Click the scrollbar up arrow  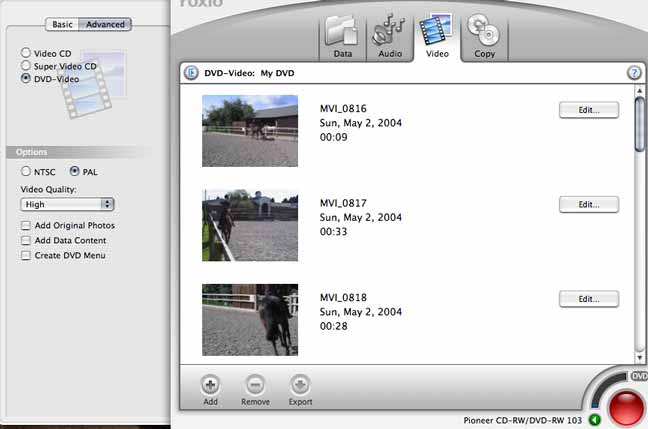click(x=639, y=90)
